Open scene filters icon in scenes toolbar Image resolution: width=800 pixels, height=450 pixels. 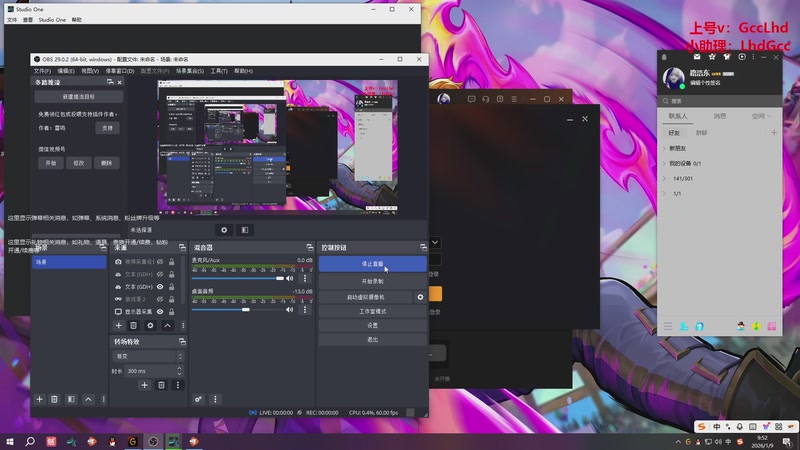(71, 399)
